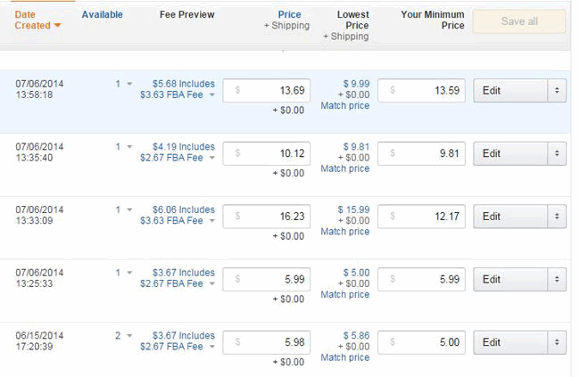Edit the 16.23 price input field

coord(266,216)
